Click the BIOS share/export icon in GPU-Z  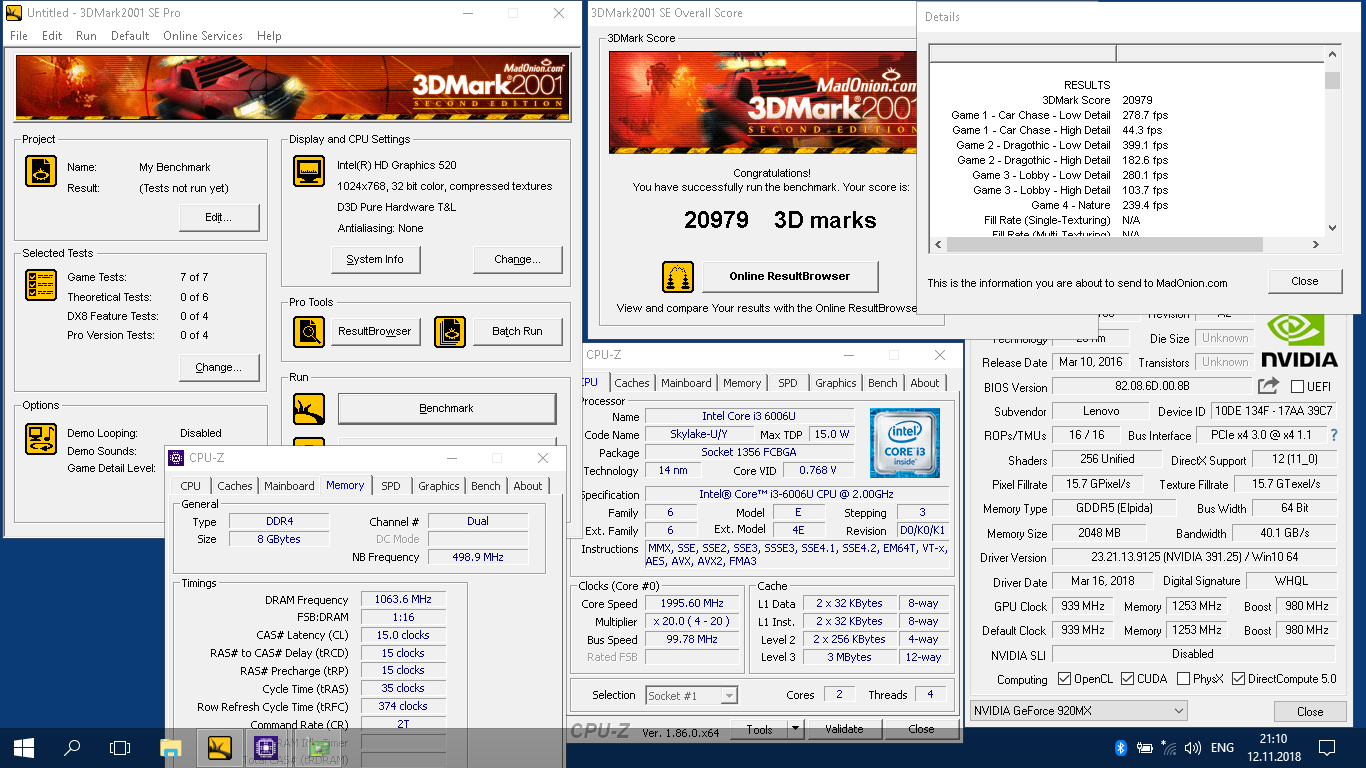click(1268, 386)
